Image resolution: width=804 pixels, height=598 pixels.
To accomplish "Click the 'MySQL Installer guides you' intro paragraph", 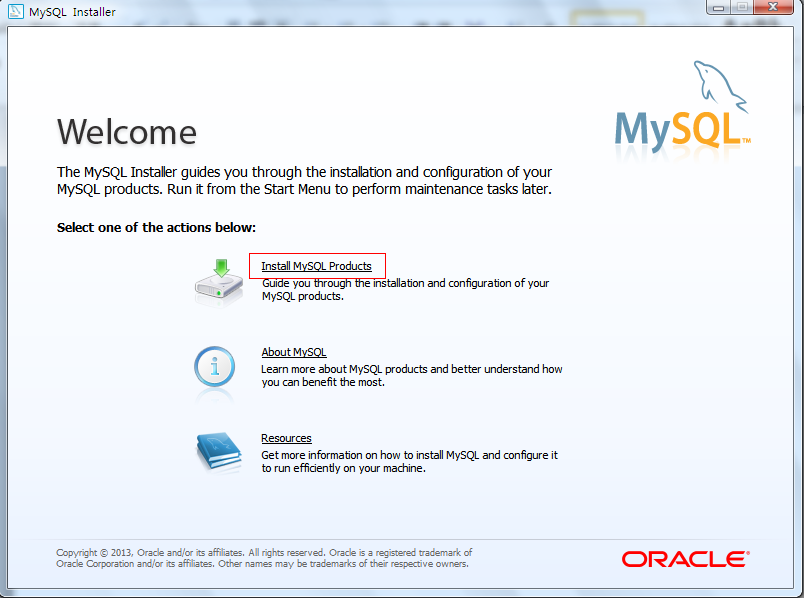I will tap(304, 180).
